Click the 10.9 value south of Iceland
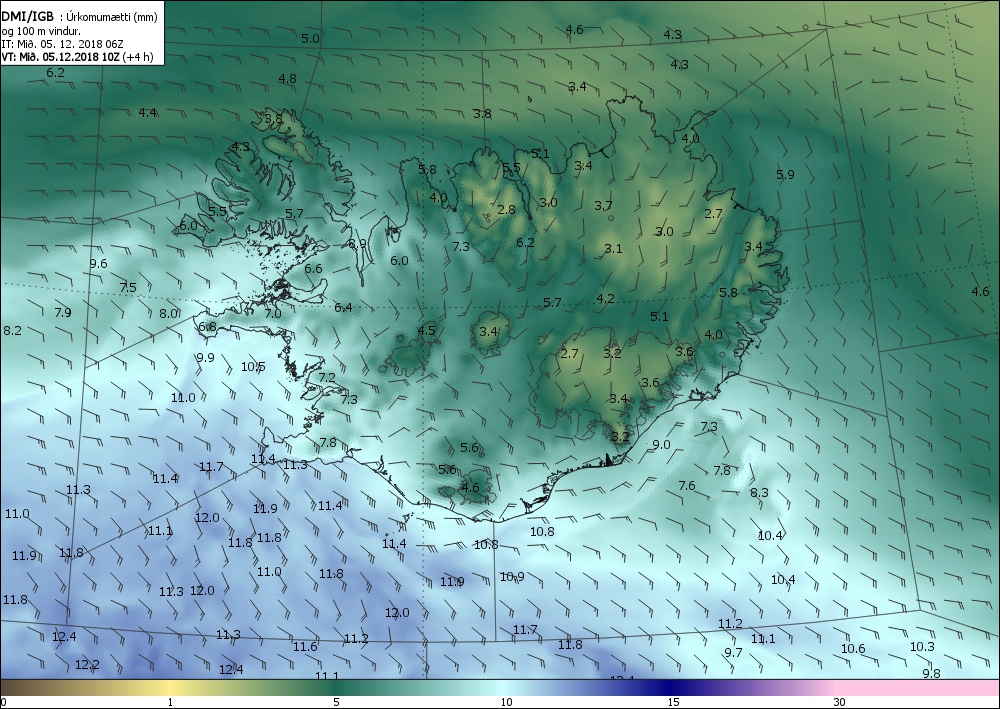 click(512, 576)
